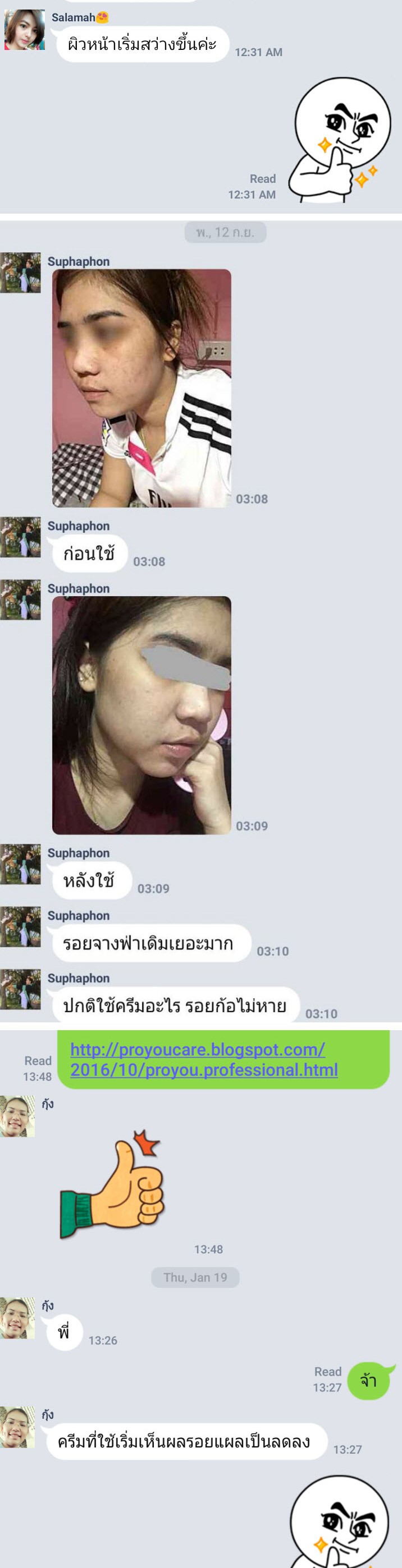Tap the พ., 12 ก.ย. date separator
The width and height of the screenshot is (402, 1568).
coord(225,232)
